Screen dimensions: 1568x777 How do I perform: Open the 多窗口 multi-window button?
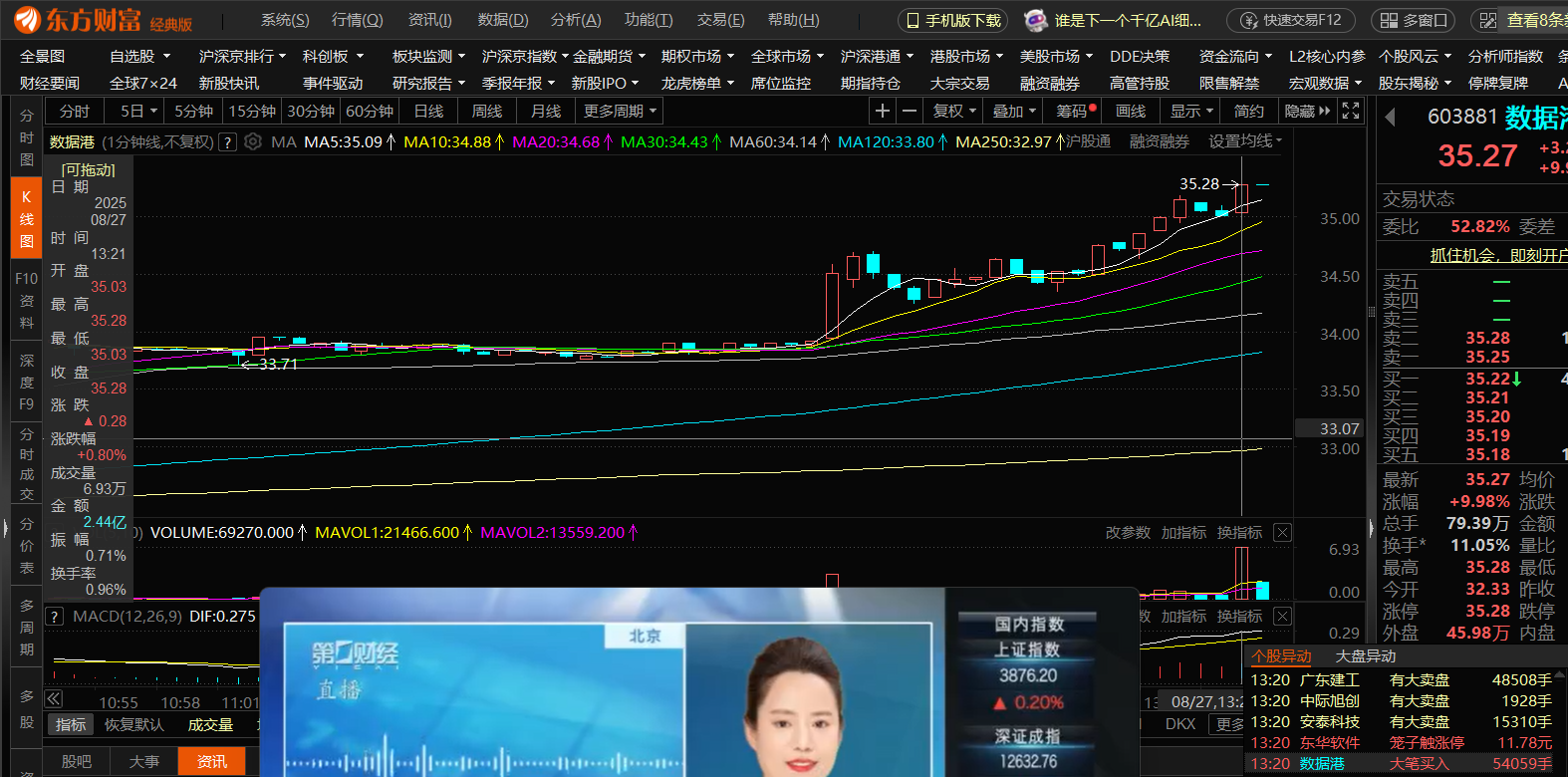click(1413, 20)
